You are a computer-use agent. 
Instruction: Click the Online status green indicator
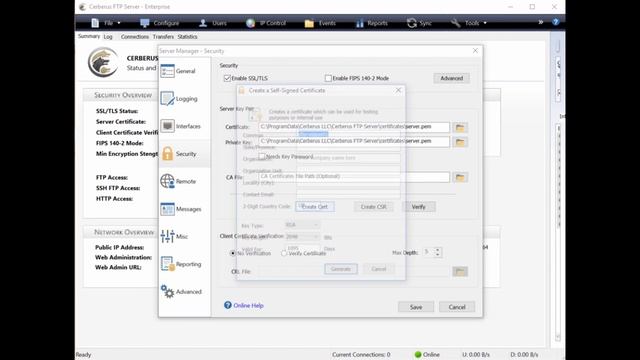418,355
